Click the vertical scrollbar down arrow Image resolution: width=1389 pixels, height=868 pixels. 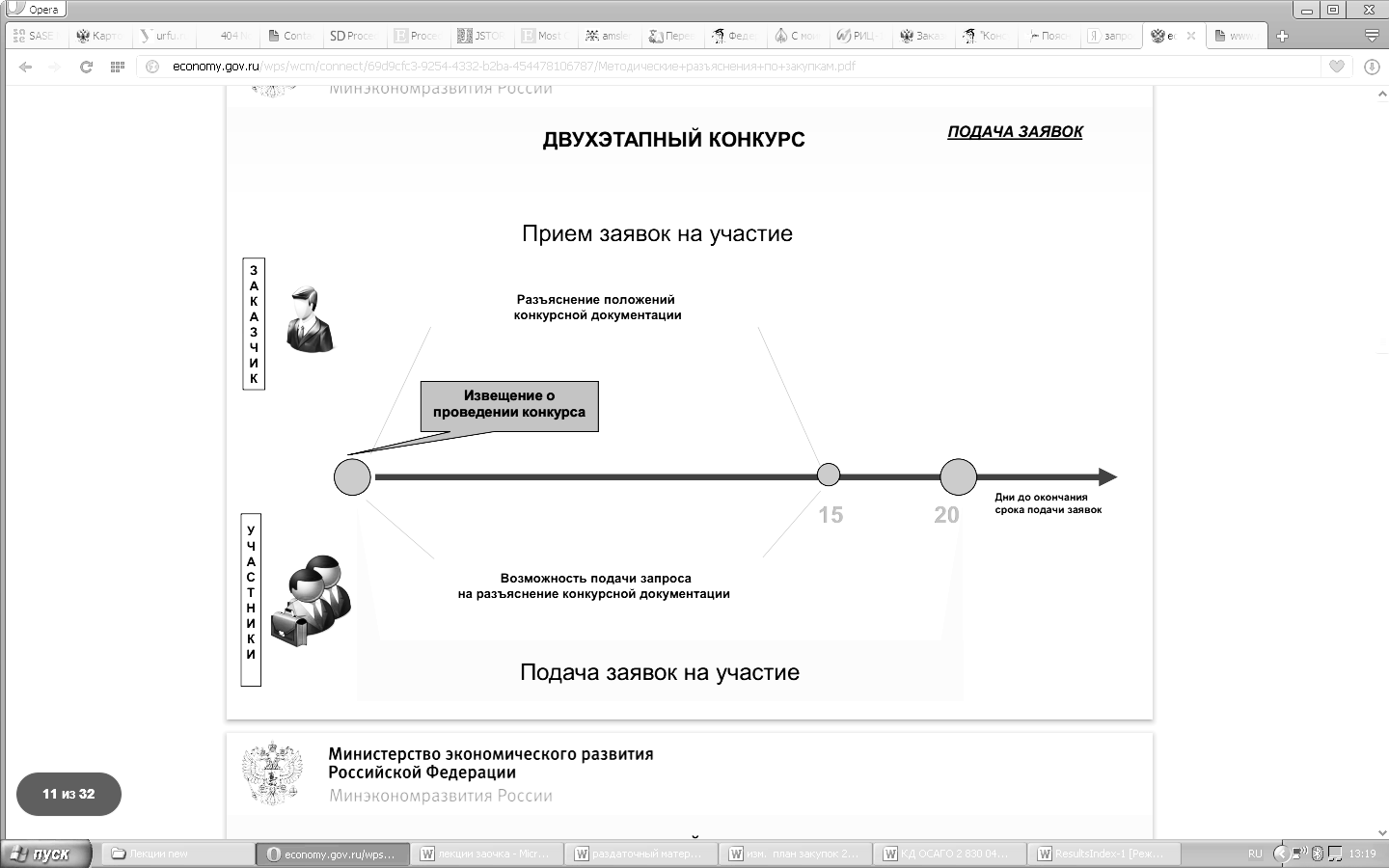tap(1381, 831)
